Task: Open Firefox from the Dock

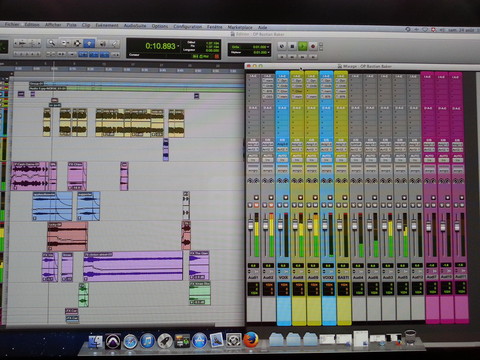Action: click(x=251, y=340)
